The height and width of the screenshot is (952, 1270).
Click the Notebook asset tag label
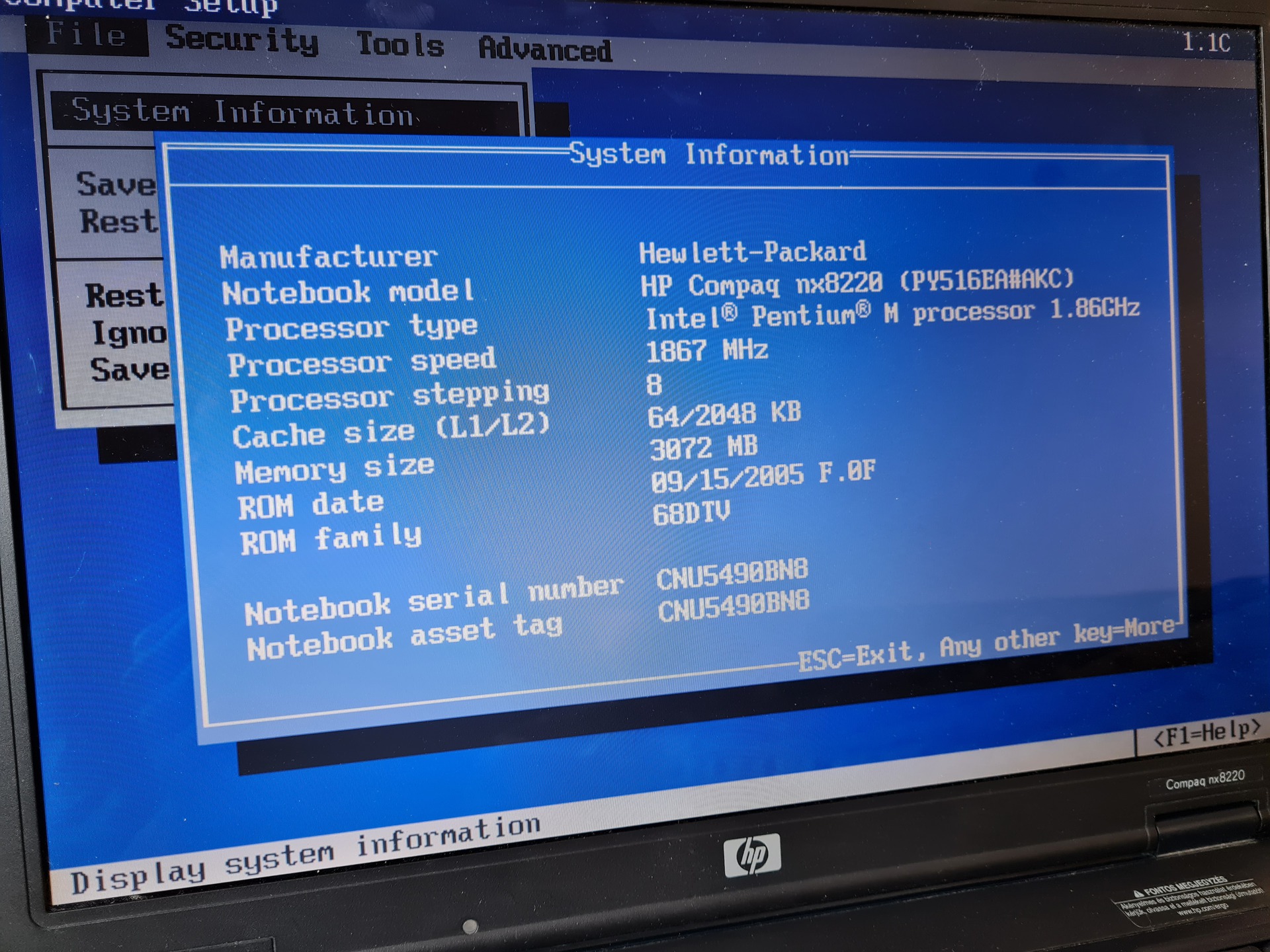(404, 636)
